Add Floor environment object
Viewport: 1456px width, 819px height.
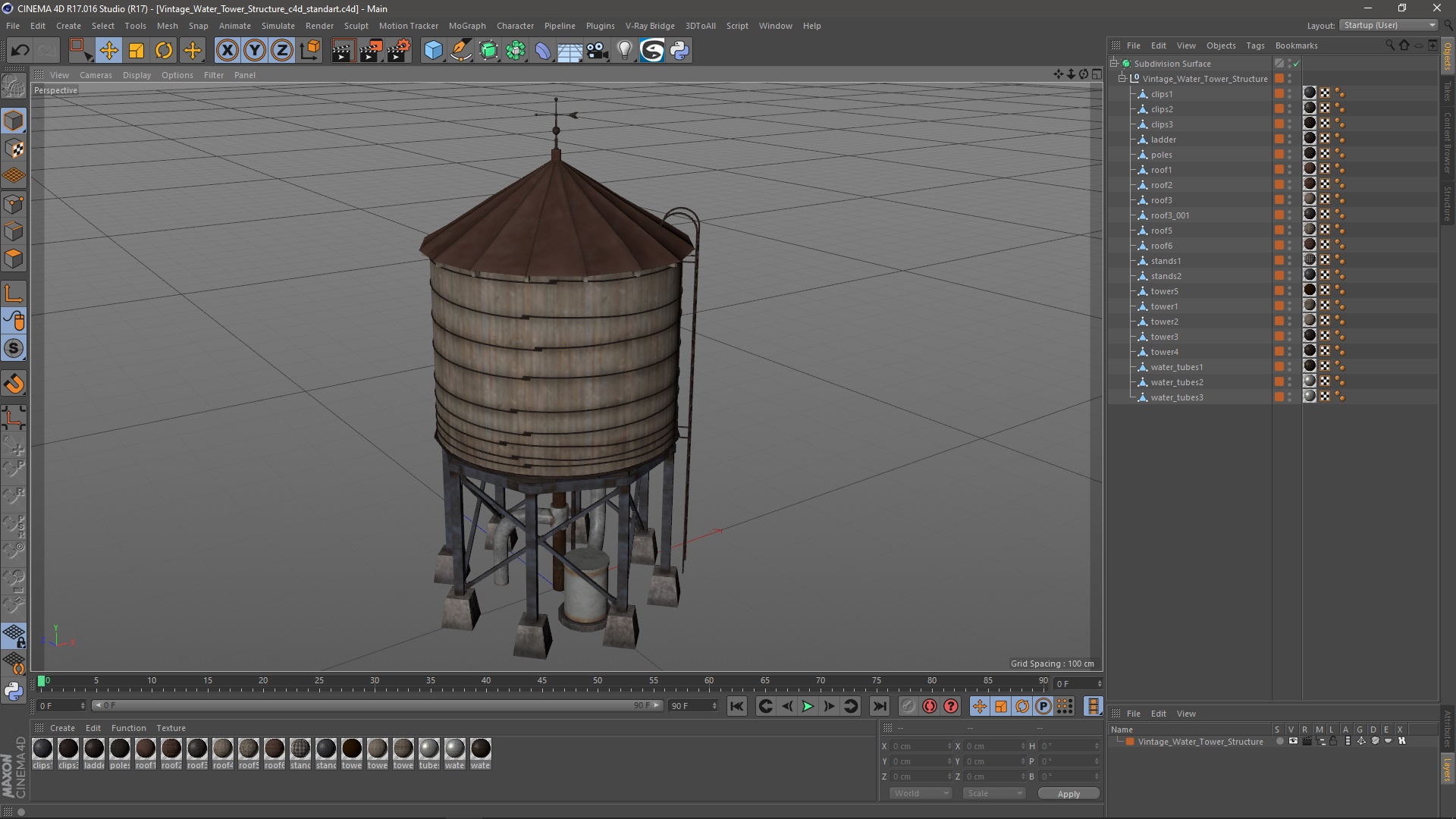tap(570, 51)
